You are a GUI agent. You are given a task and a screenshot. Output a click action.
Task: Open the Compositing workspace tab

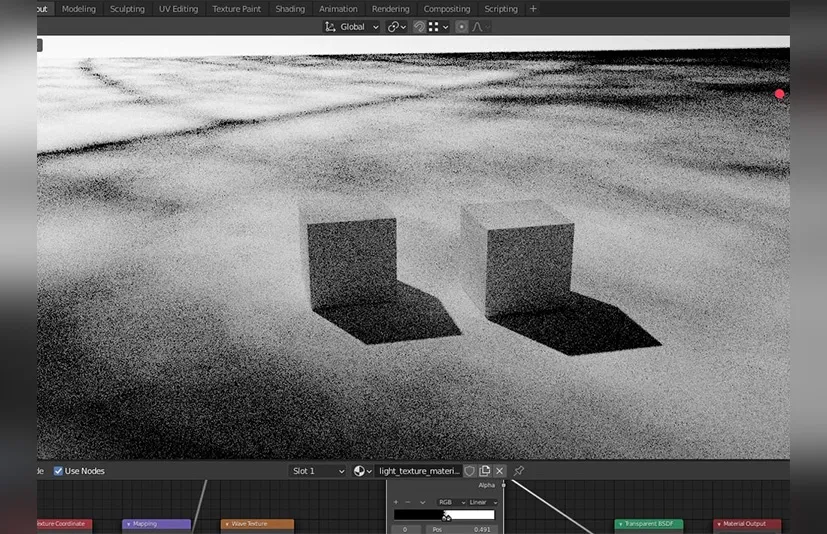coord(447,9)
